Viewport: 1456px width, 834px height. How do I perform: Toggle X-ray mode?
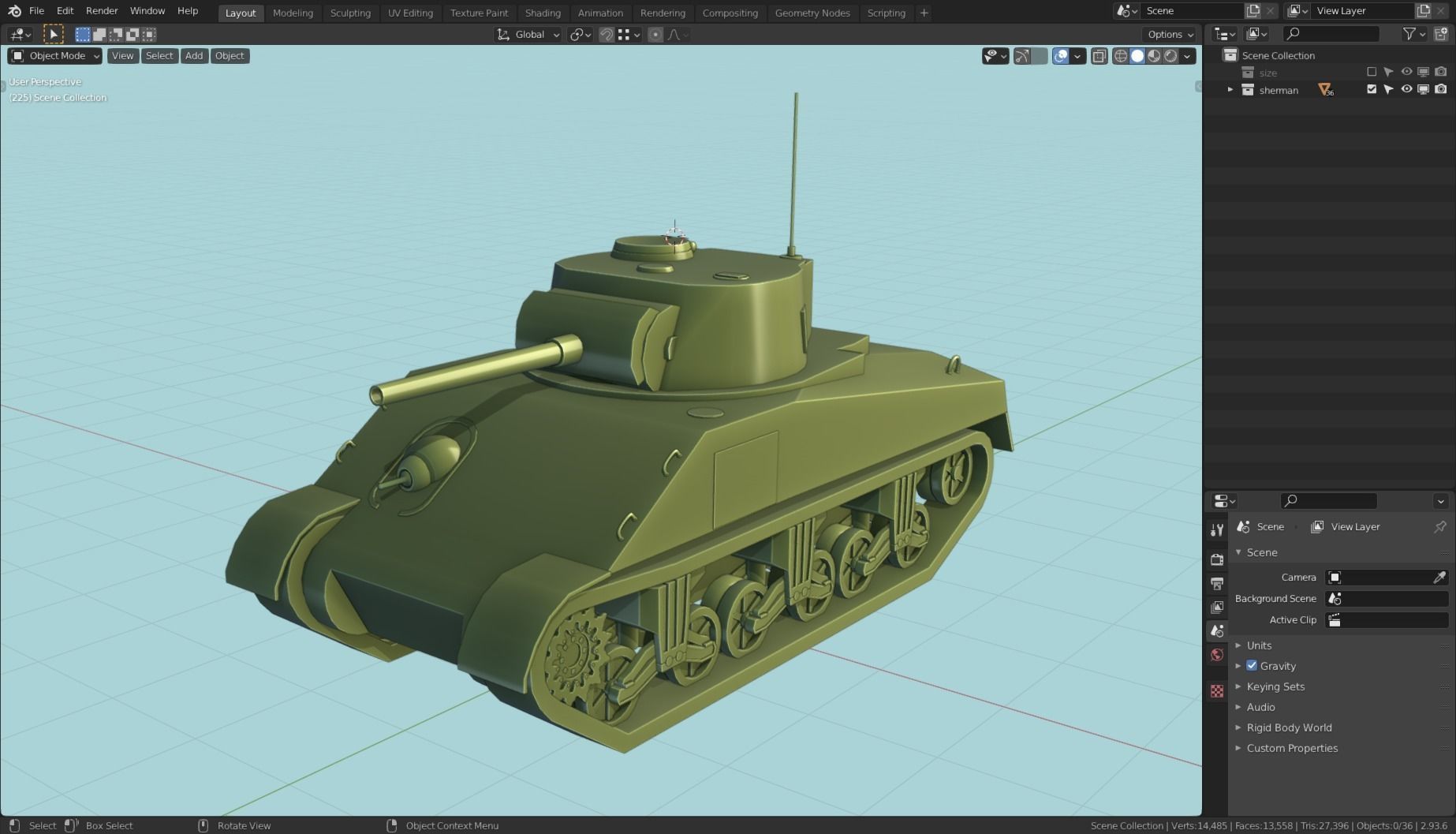point(1099,56)
